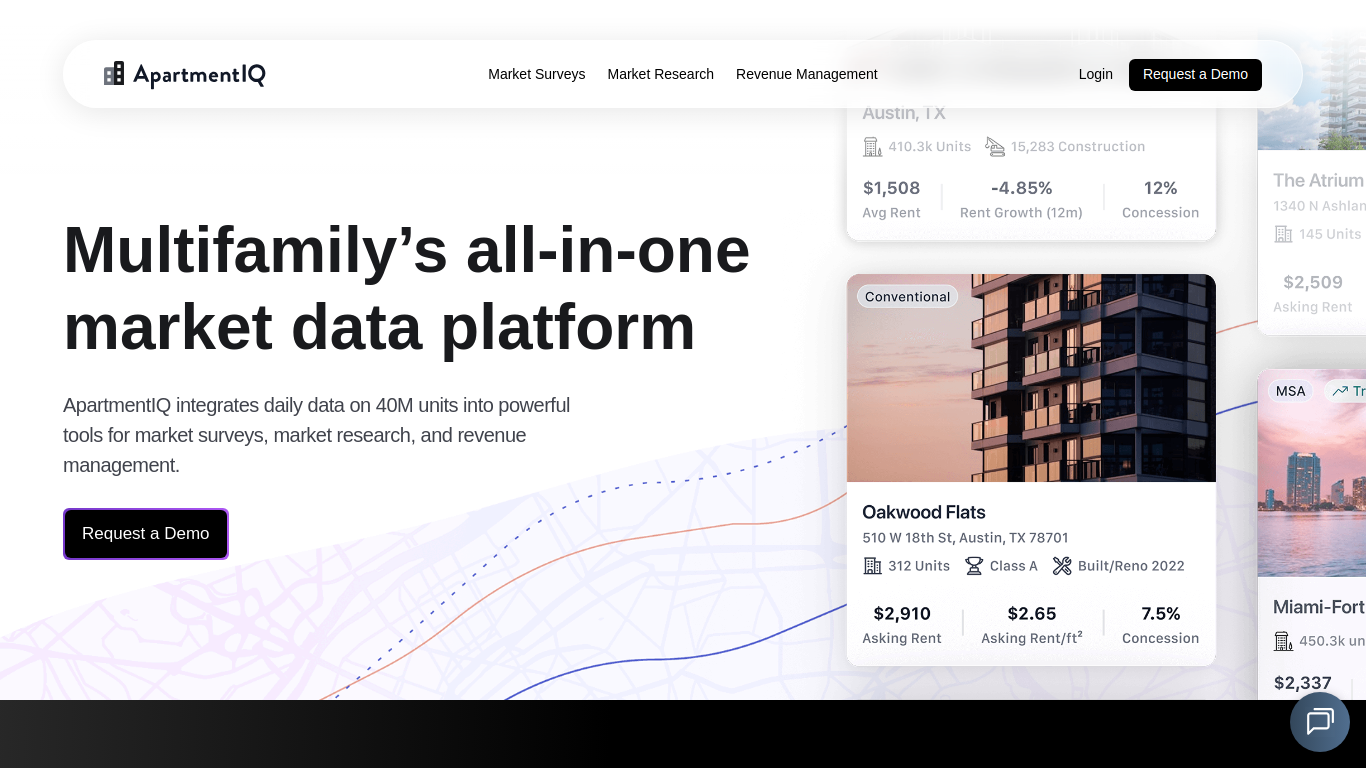Open the Market Surveys menu

[x=537, y=74]
